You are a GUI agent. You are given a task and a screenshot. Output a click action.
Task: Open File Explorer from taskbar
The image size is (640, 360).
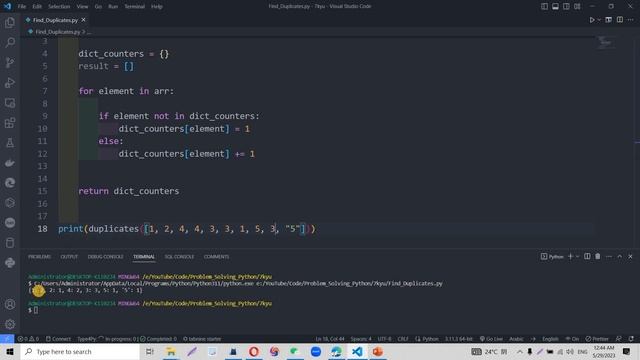(171, 351)
